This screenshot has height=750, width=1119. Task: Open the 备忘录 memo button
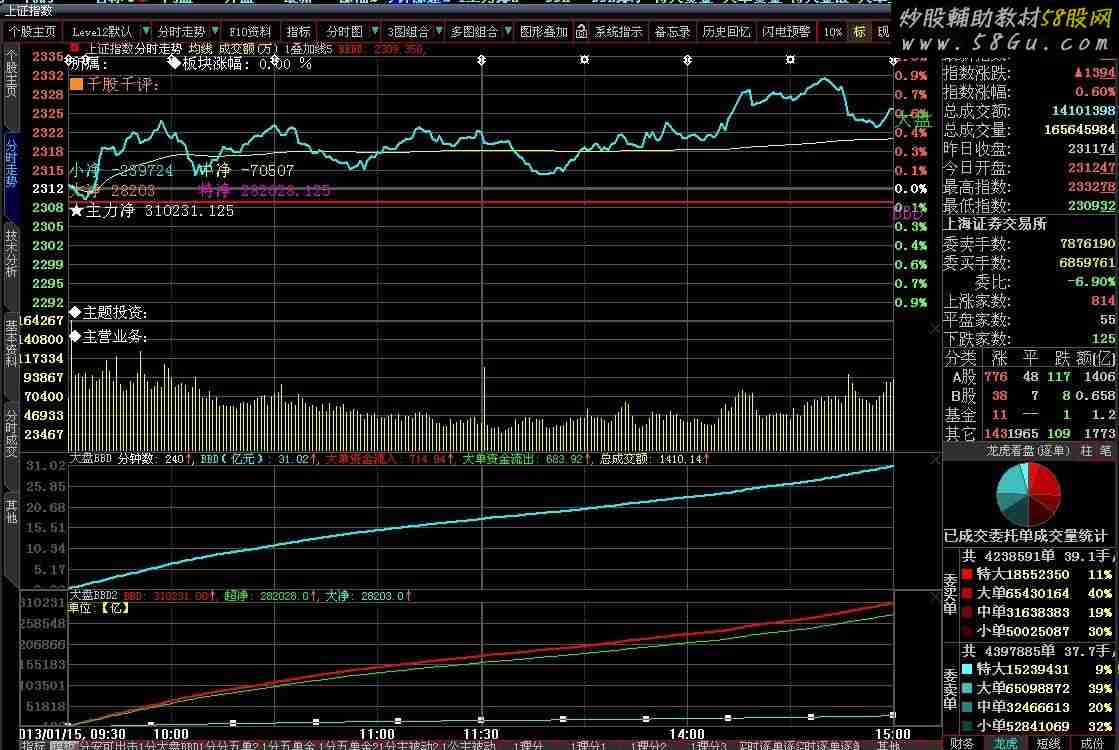click(672, 32)
